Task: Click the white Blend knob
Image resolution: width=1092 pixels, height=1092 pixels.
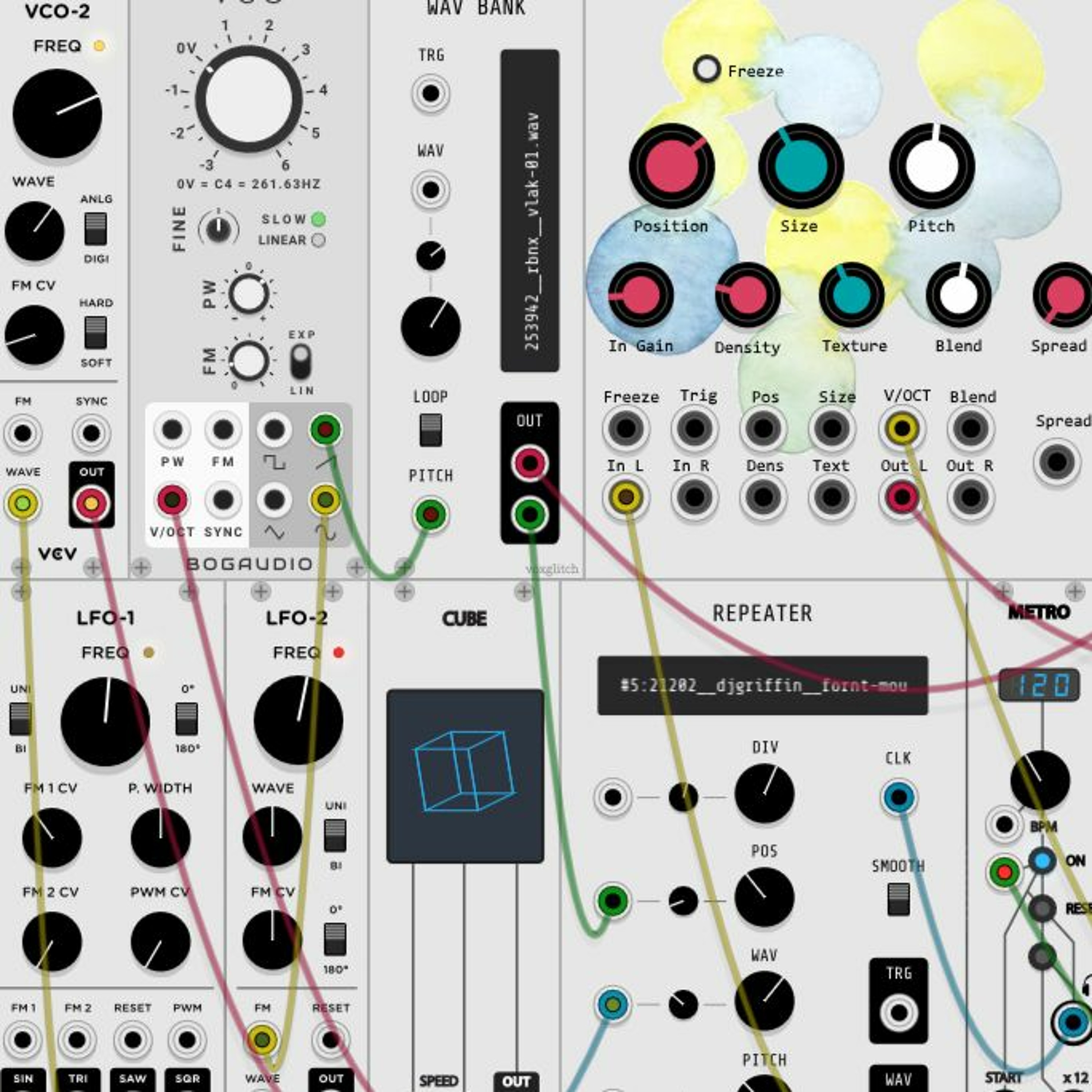Action: click(959, 295)
